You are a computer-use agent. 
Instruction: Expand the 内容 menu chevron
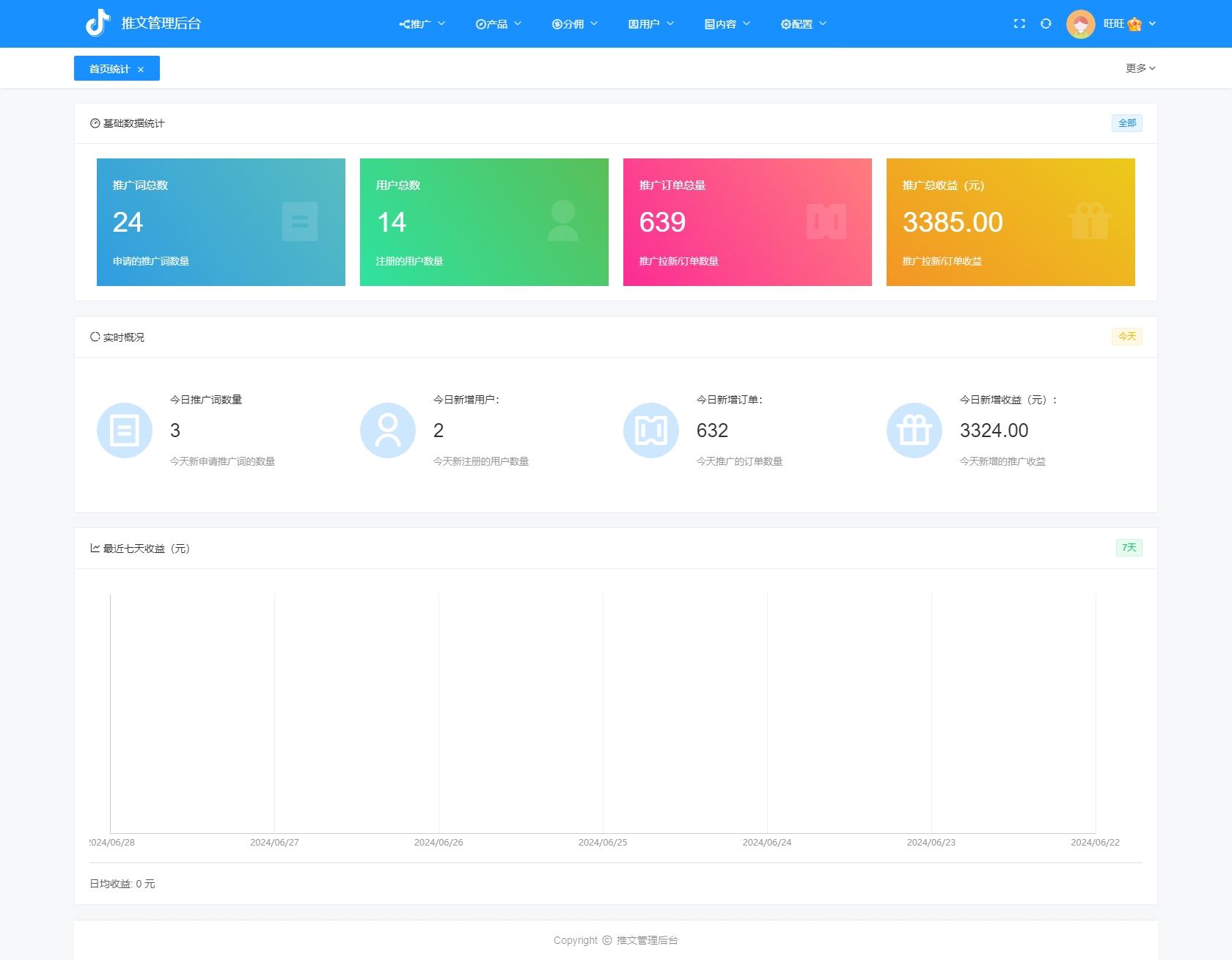747,23
